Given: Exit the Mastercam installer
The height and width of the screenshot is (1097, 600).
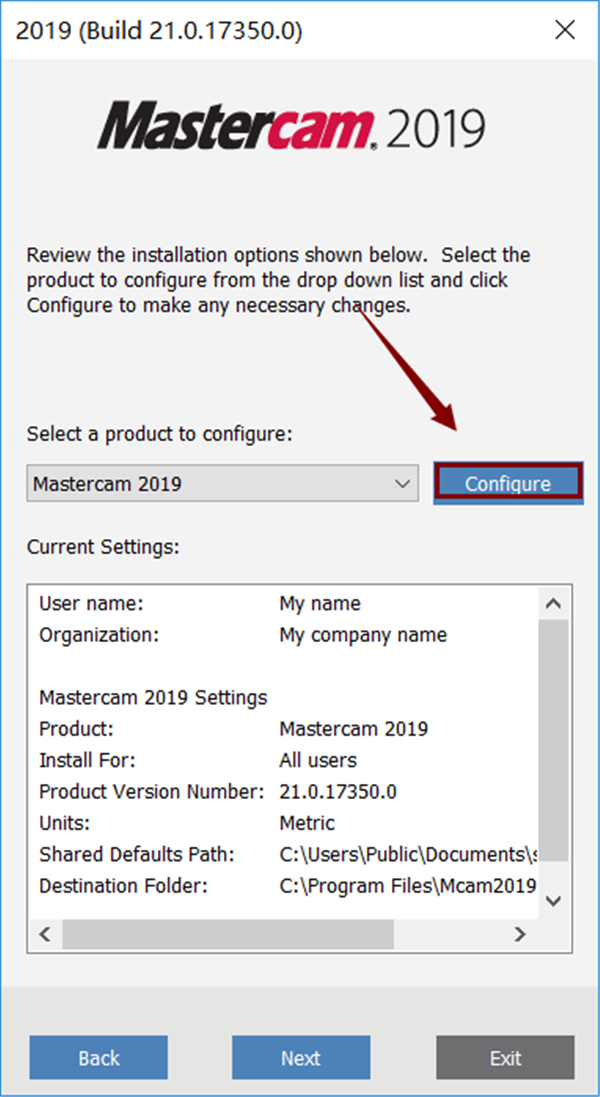Looking at the screenshot, I should point(505,1057).
